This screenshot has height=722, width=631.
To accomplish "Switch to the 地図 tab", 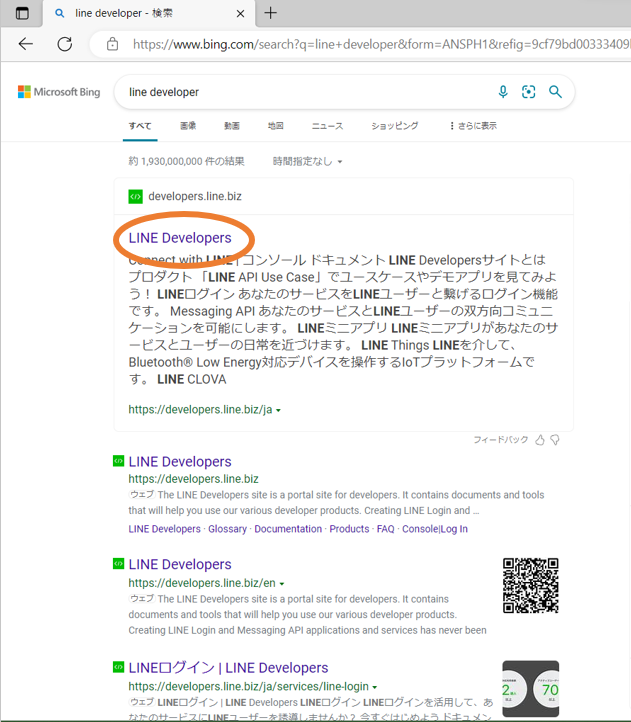I will click(275, 126).
